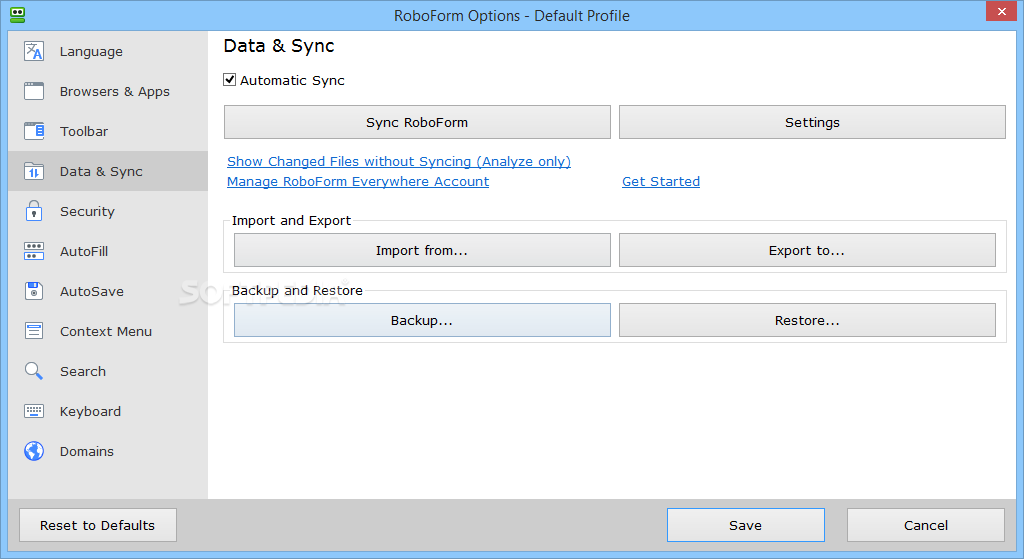This screenshot has width=1024, height=559.
Task: Click the Sync RoboForm button
Action: (417, 122)
